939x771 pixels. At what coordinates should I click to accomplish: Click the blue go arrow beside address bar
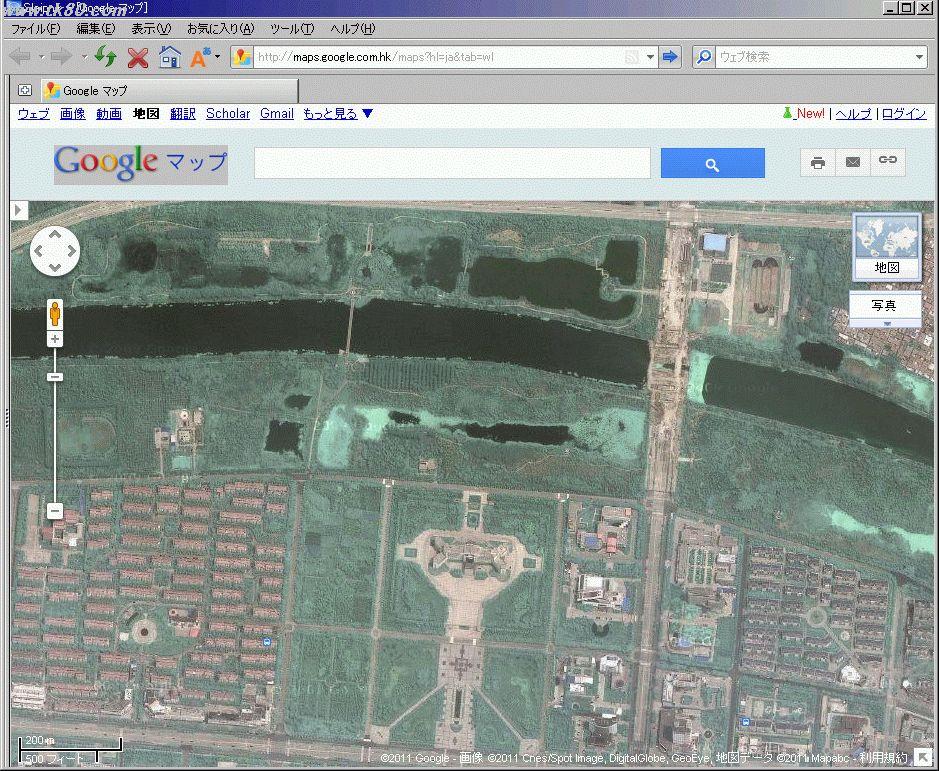tap(670, 57)
